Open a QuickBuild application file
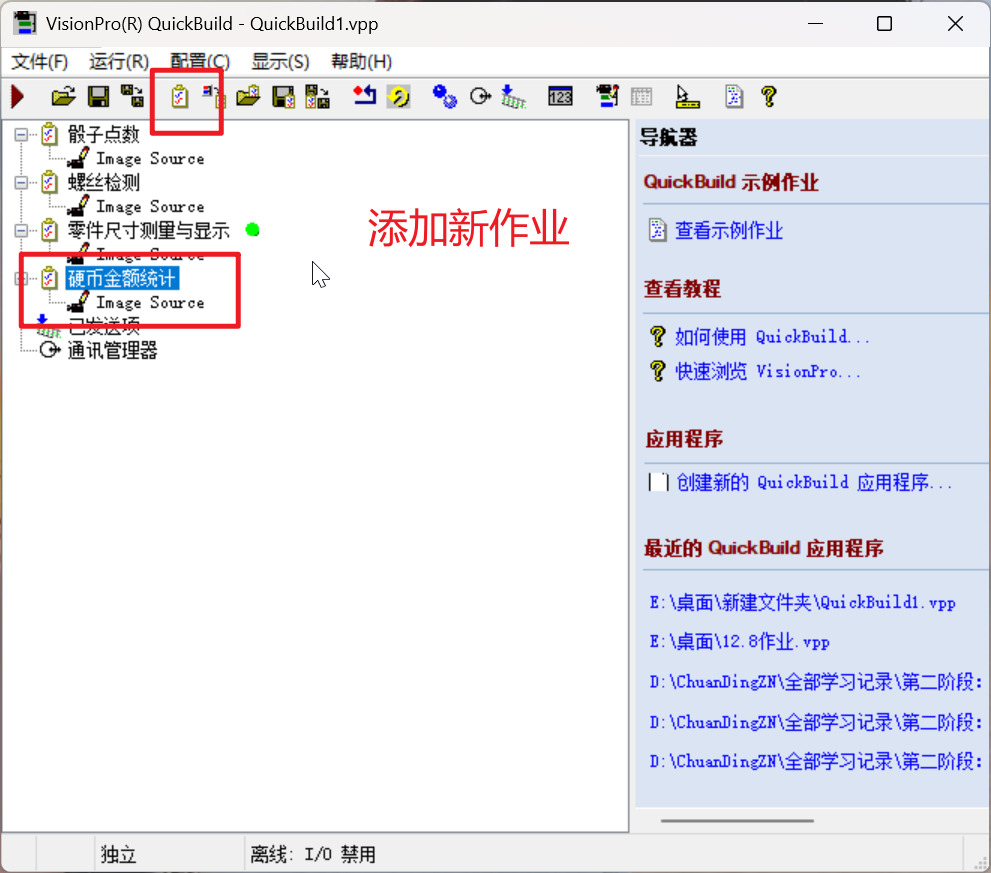The height and width of the screenshot is (873, 991). (x=63, y=97)
